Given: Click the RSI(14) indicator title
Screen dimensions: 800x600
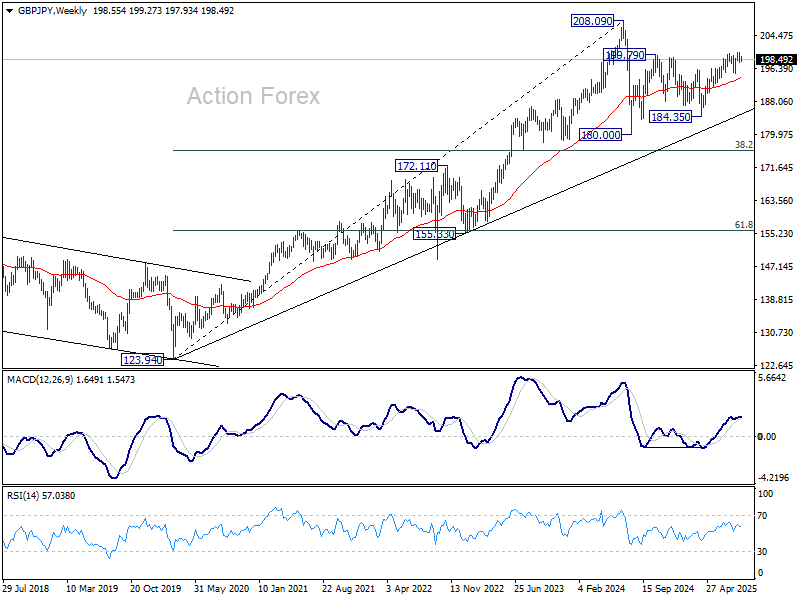Looking at the screenshot, I should 22,496.
